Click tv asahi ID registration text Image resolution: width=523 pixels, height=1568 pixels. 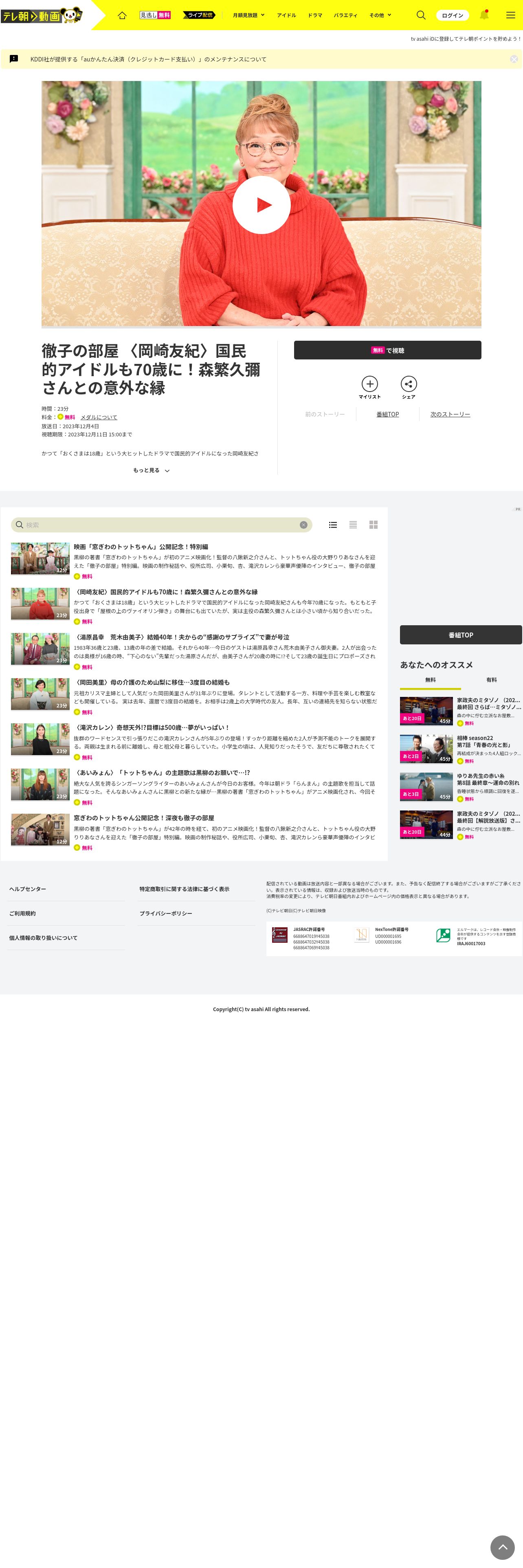(x=466, y=38)
